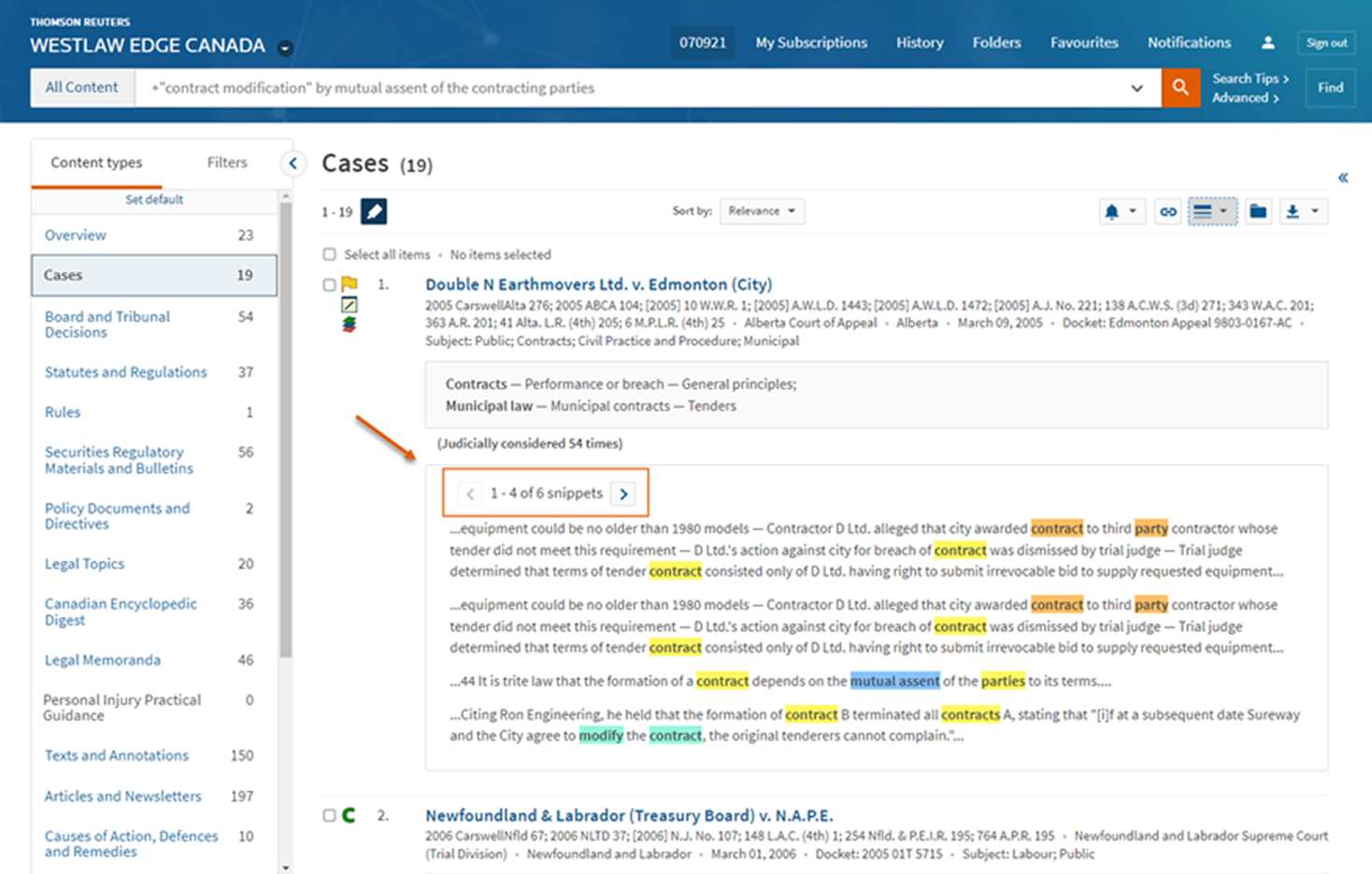The width and height of the screenshot is (1372, 874).
Task: Click the notes icon under Double N Earthmovers flag
Action: 349,305
